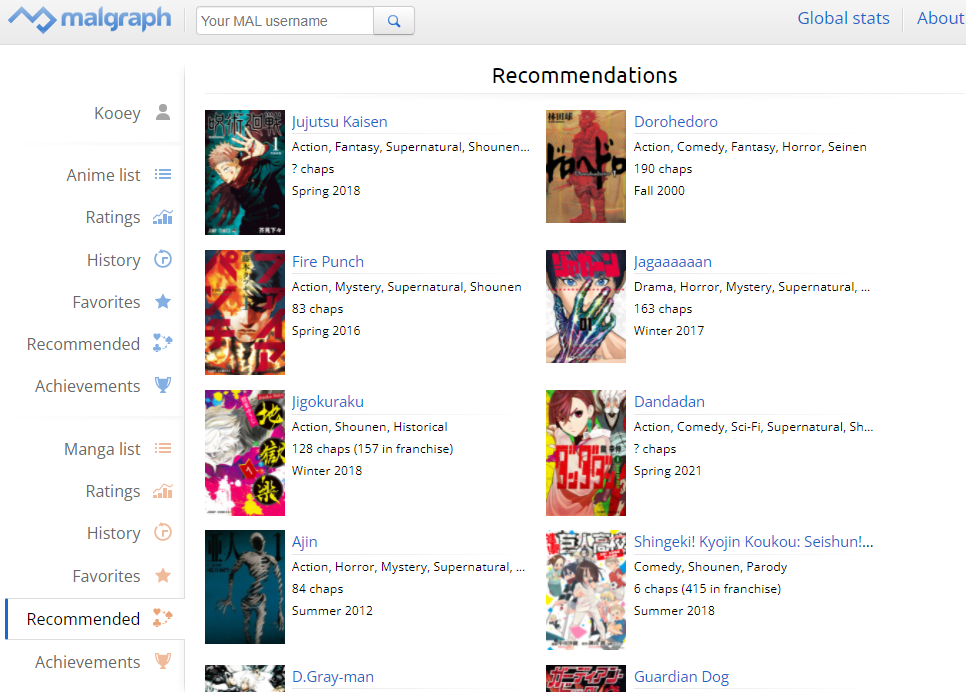Click the Dandadan cover image
This screenshot has width=966, height=692.
coord(586,453)
